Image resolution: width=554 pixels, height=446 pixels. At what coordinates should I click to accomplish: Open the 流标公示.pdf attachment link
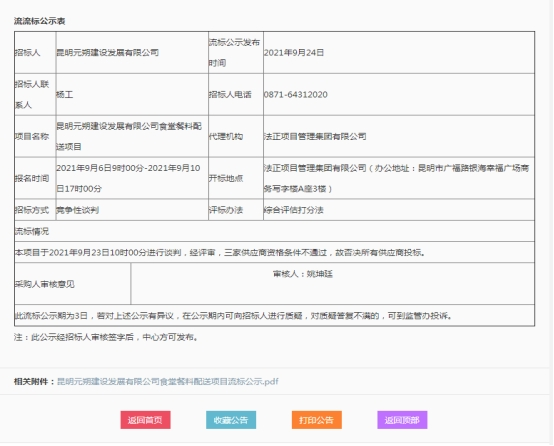coord(168,381)
